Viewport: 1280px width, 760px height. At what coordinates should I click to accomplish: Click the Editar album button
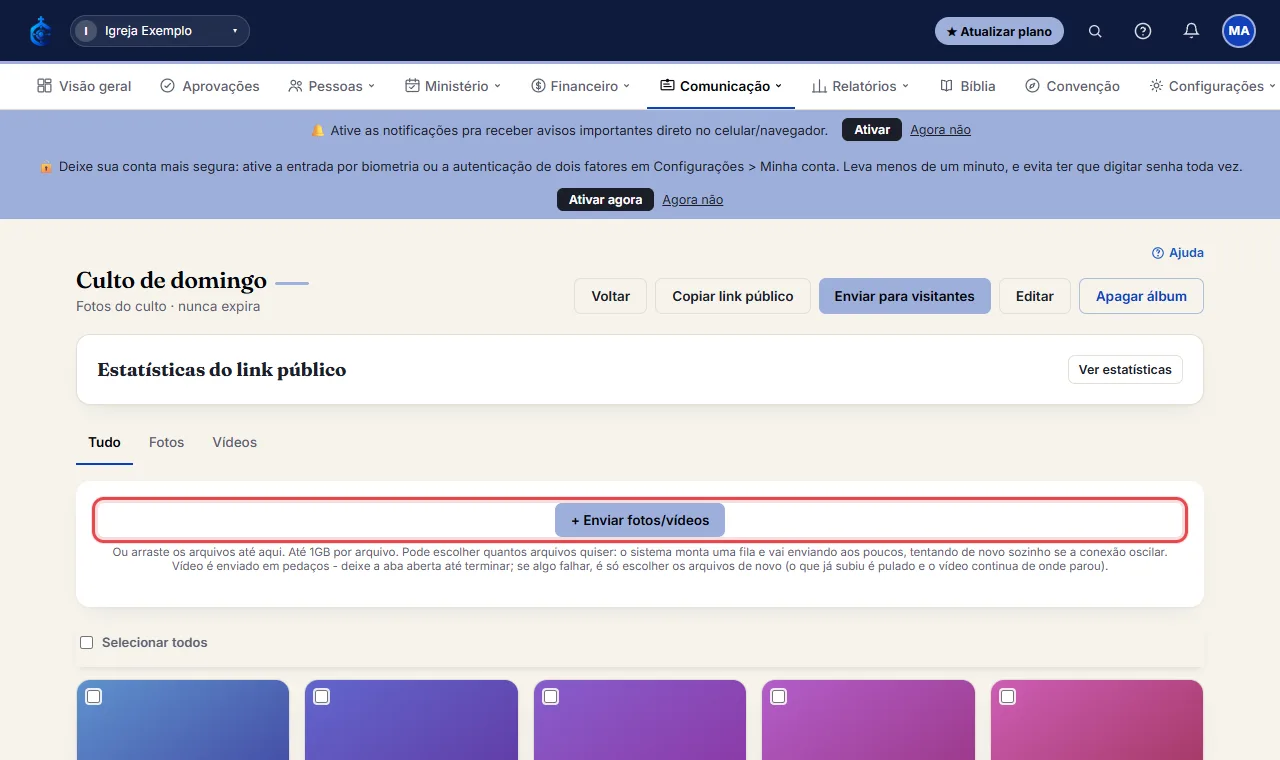[1035, 296]
